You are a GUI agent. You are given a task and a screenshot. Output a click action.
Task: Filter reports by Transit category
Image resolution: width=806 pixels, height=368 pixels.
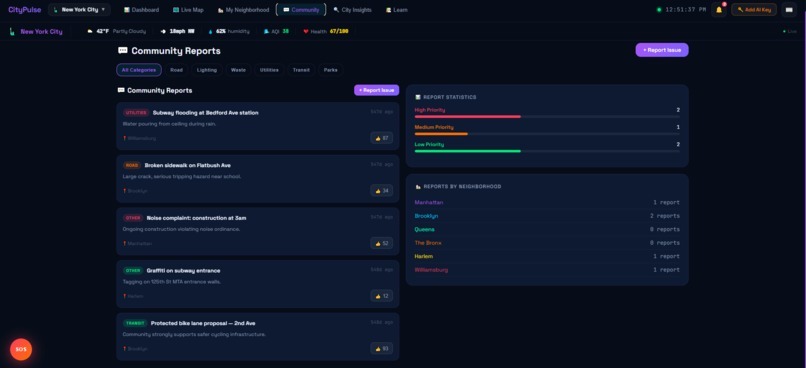301,70
